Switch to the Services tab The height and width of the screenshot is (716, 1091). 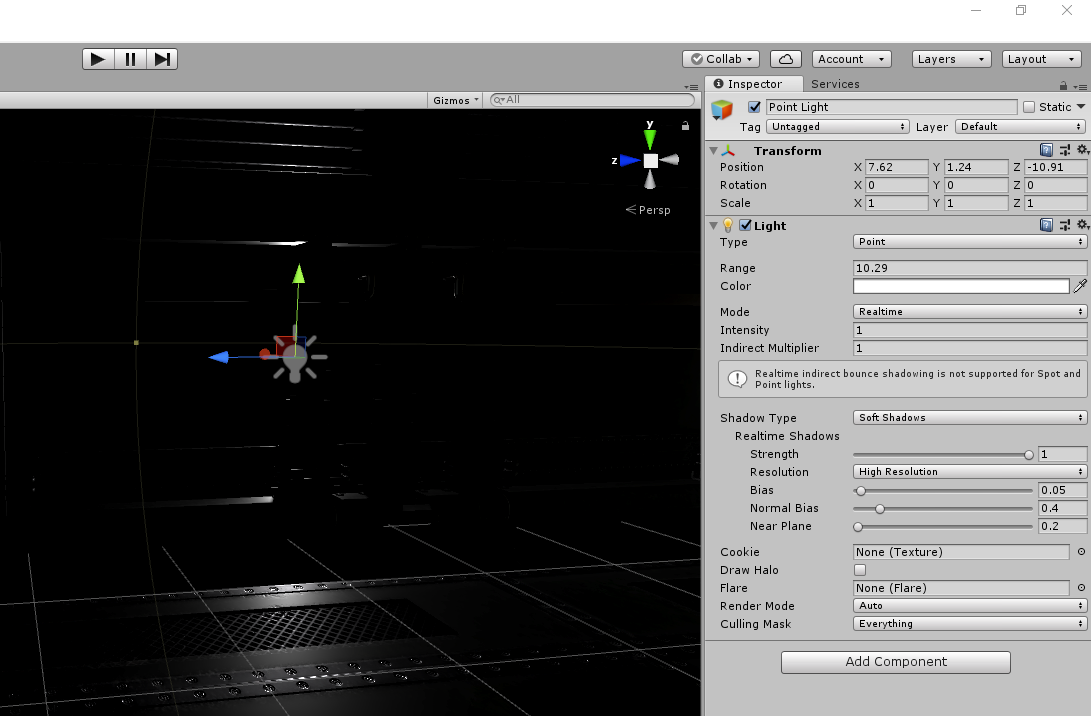click(835, 84)
